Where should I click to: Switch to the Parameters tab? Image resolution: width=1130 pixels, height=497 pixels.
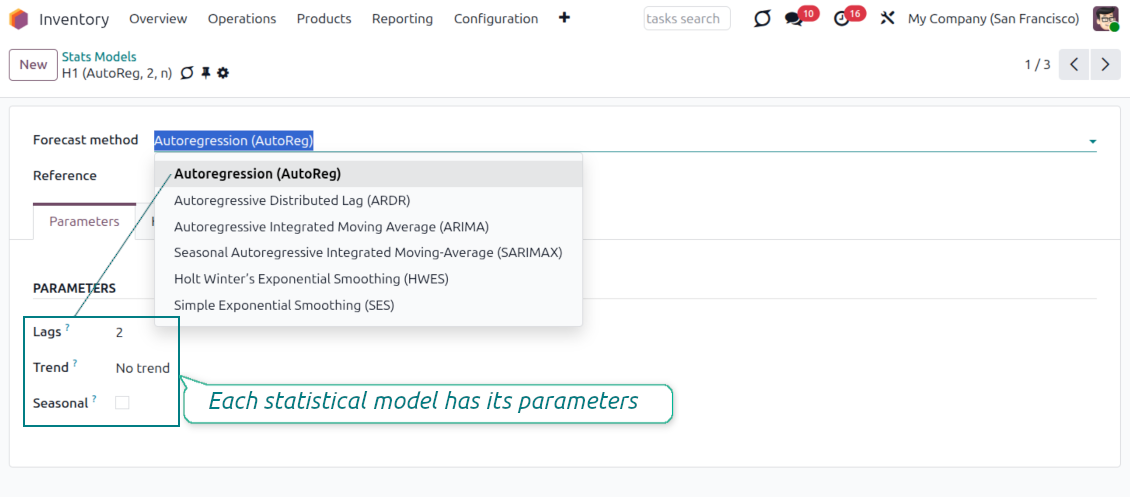(84, 222)
